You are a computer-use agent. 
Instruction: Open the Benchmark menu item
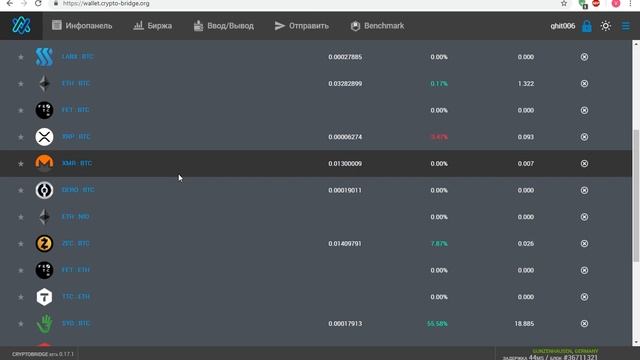[377, 26]
